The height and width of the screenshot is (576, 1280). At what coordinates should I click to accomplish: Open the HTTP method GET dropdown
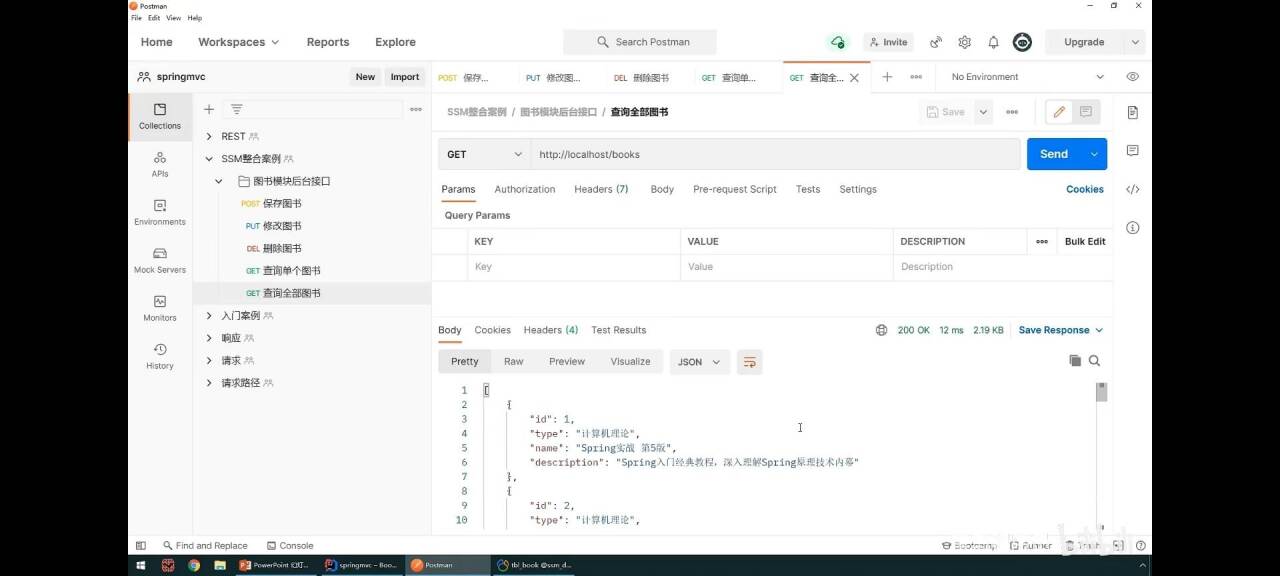point(484,154)
